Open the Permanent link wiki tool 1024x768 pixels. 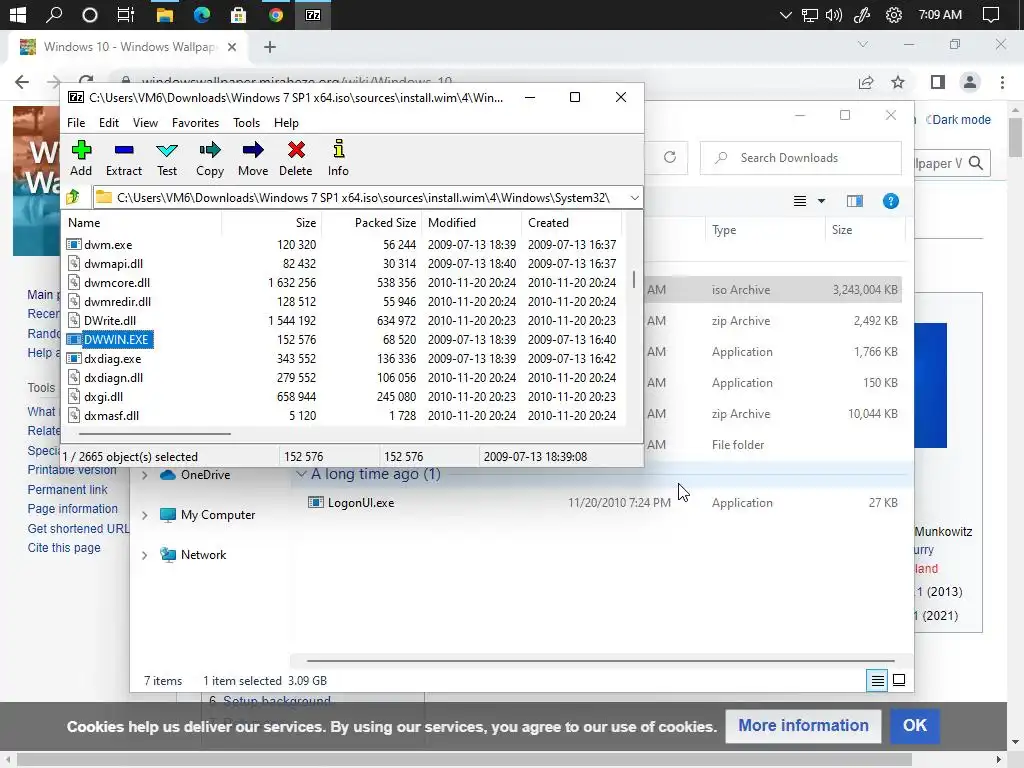click(x=67, y=490)
